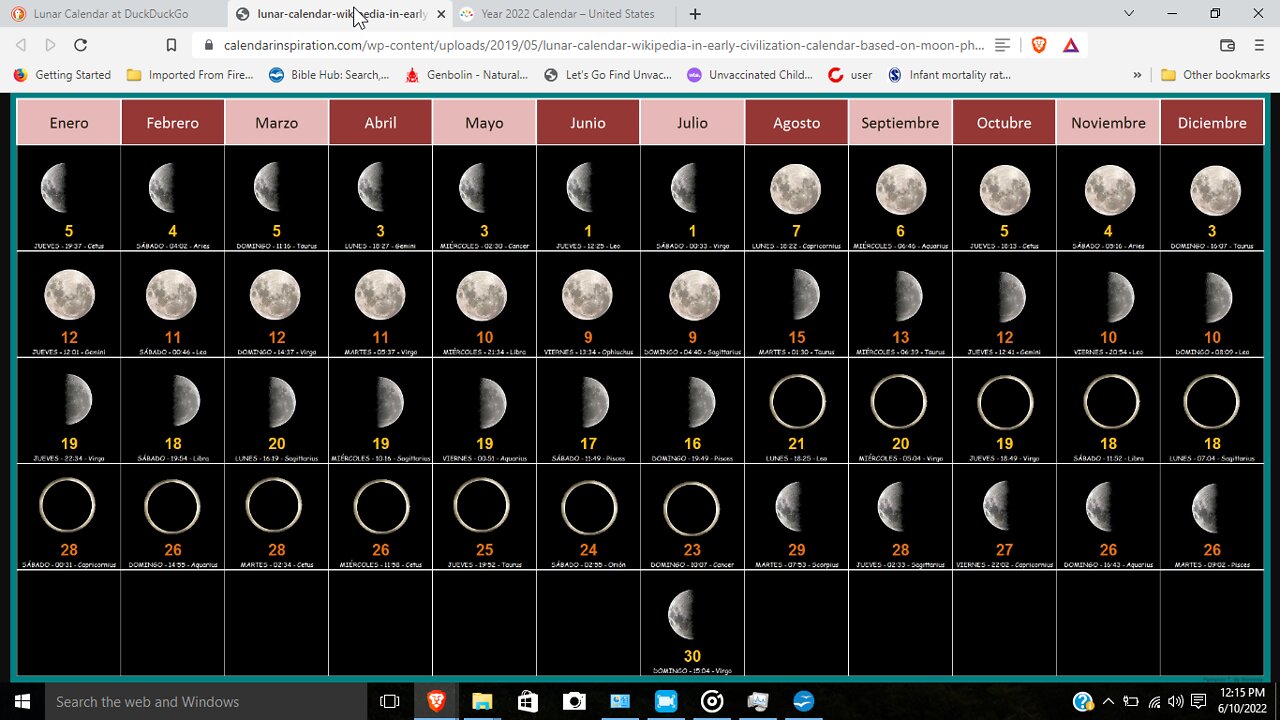Open the Brave wallet icon
Screen dimensions: 1280x720
tap(1228, 45)
